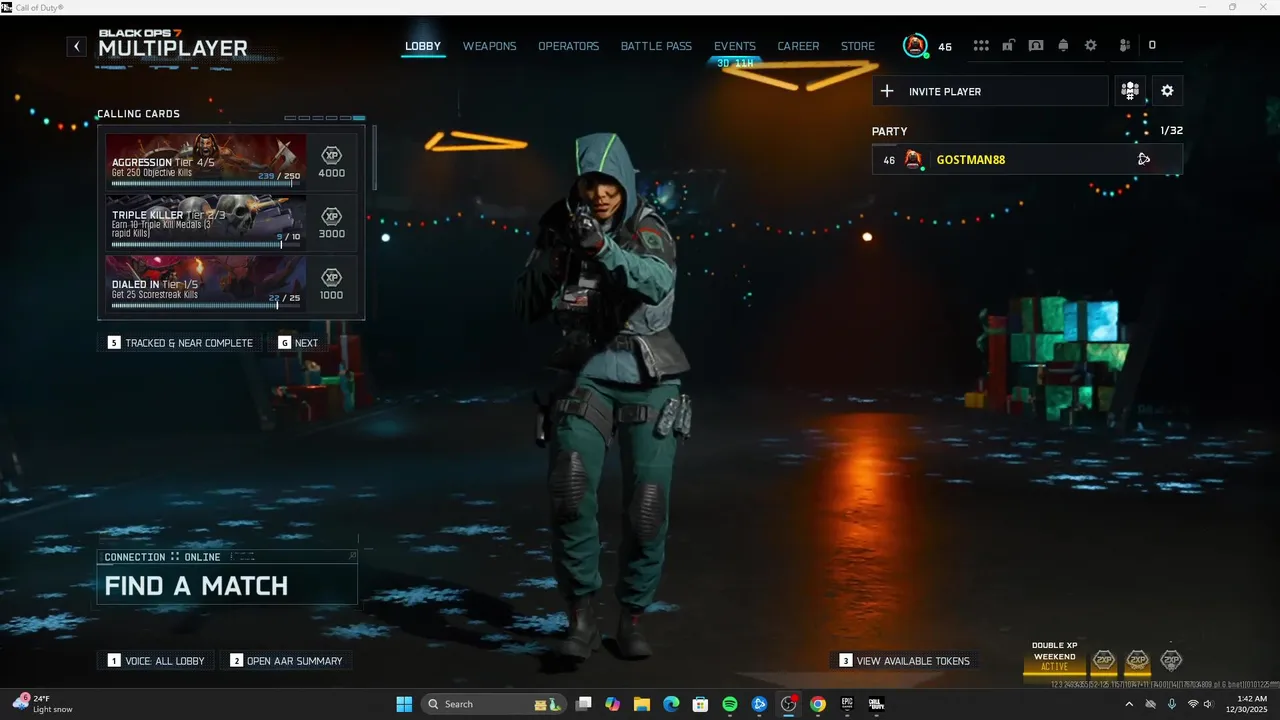Viewport: 1280px width, 720px height.
Task: Toggle Voice: All Lobby setting
Action: (156, 661)
